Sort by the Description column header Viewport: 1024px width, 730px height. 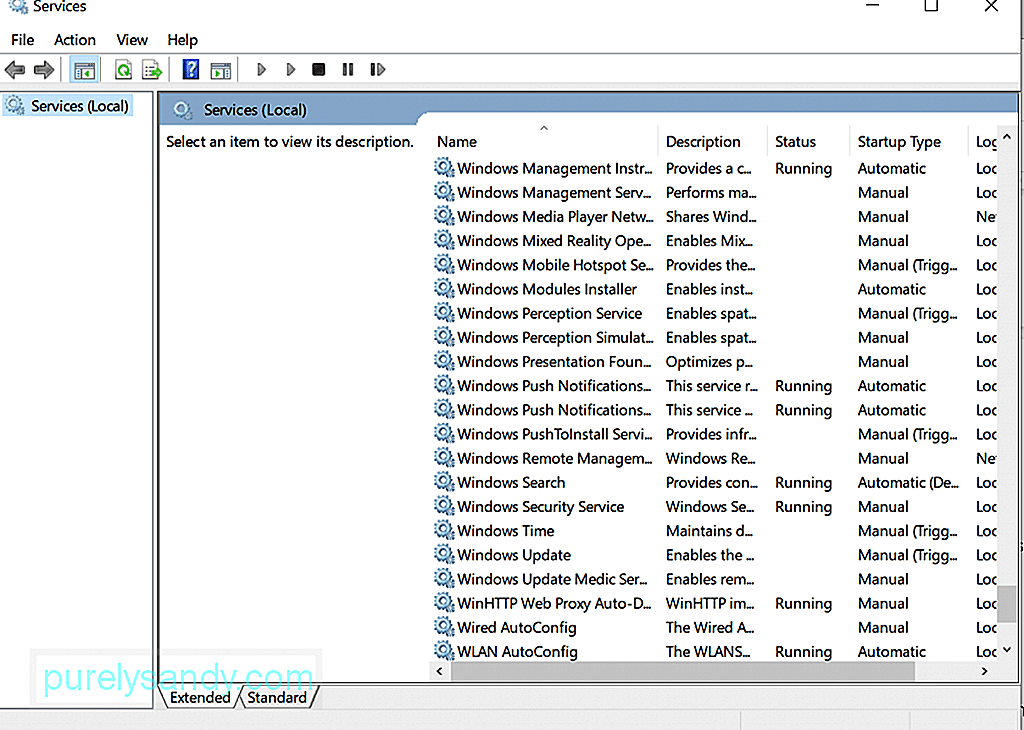(712, 141)
